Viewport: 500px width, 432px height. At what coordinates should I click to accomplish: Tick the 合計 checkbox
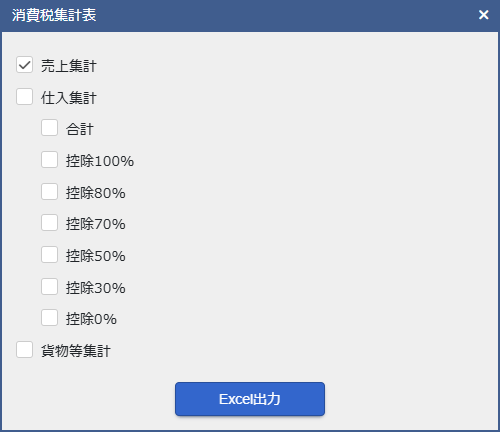click(49, 128)
